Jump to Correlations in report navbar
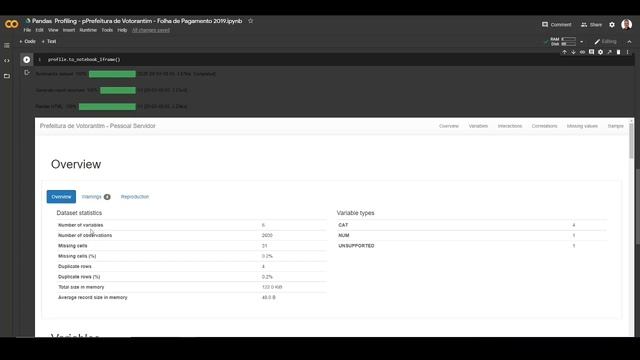Viewport: 640px width, 360px height. coord(544,126)
